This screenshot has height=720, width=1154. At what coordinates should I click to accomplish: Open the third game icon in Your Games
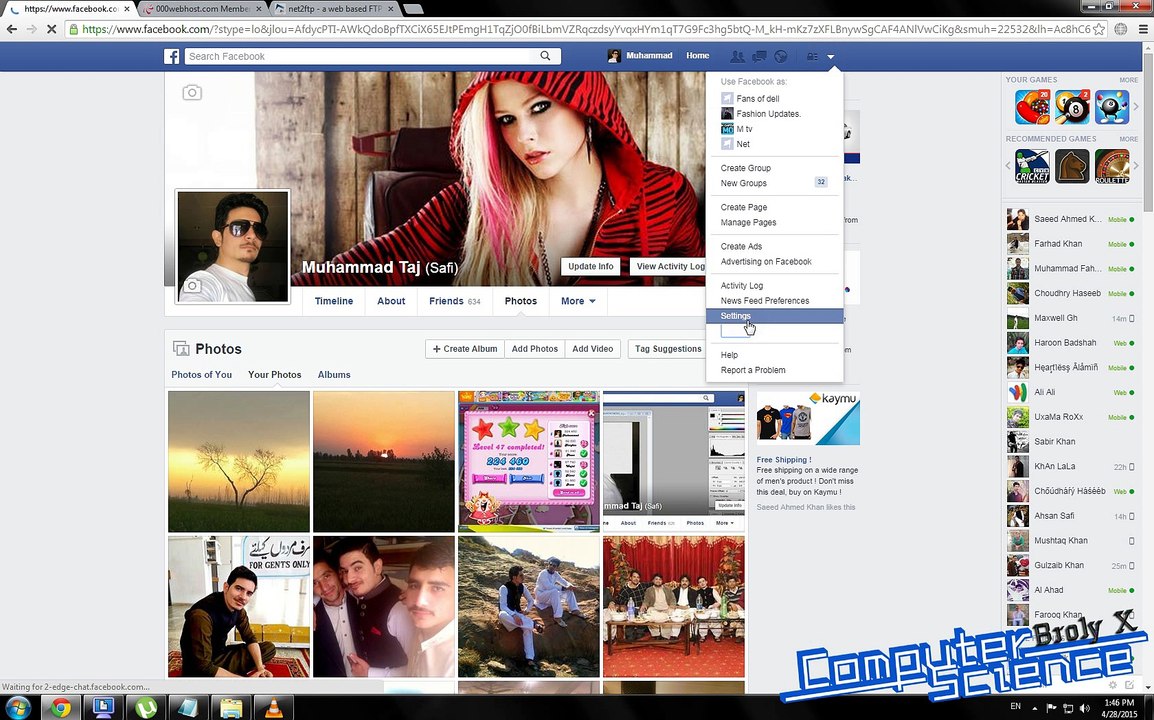[x=1112, y=107]
